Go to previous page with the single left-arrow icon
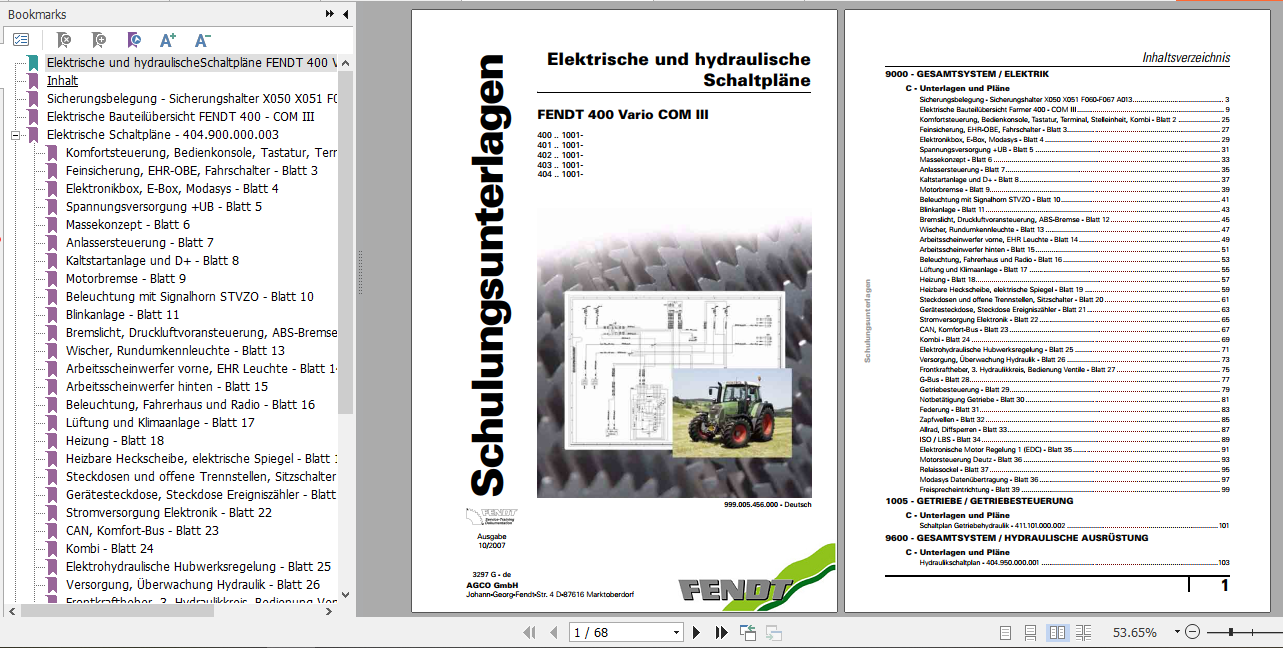Image resolution: width=1283 pixels, height=648 pixels. click(554, 632)
